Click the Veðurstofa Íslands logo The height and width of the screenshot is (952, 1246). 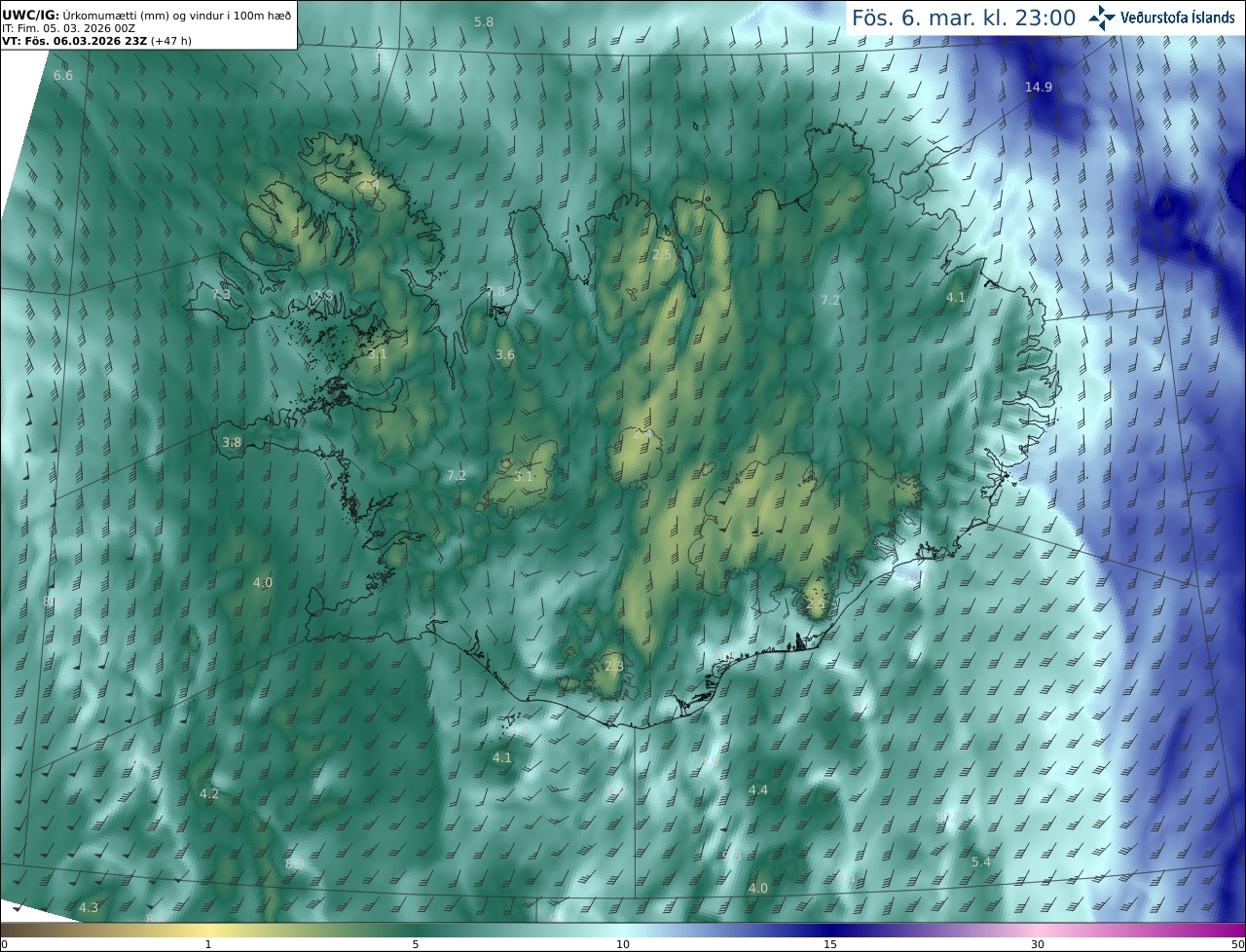coord(1163,18)
